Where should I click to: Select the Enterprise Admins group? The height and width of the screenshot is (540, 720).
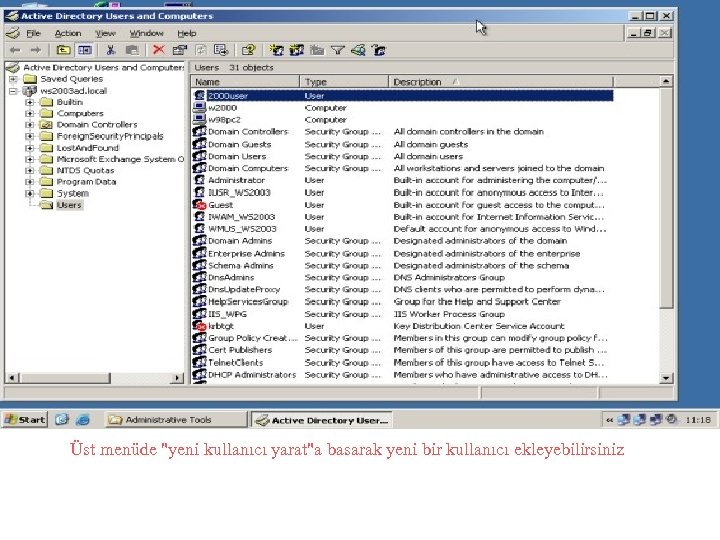(x=402, y=253)
